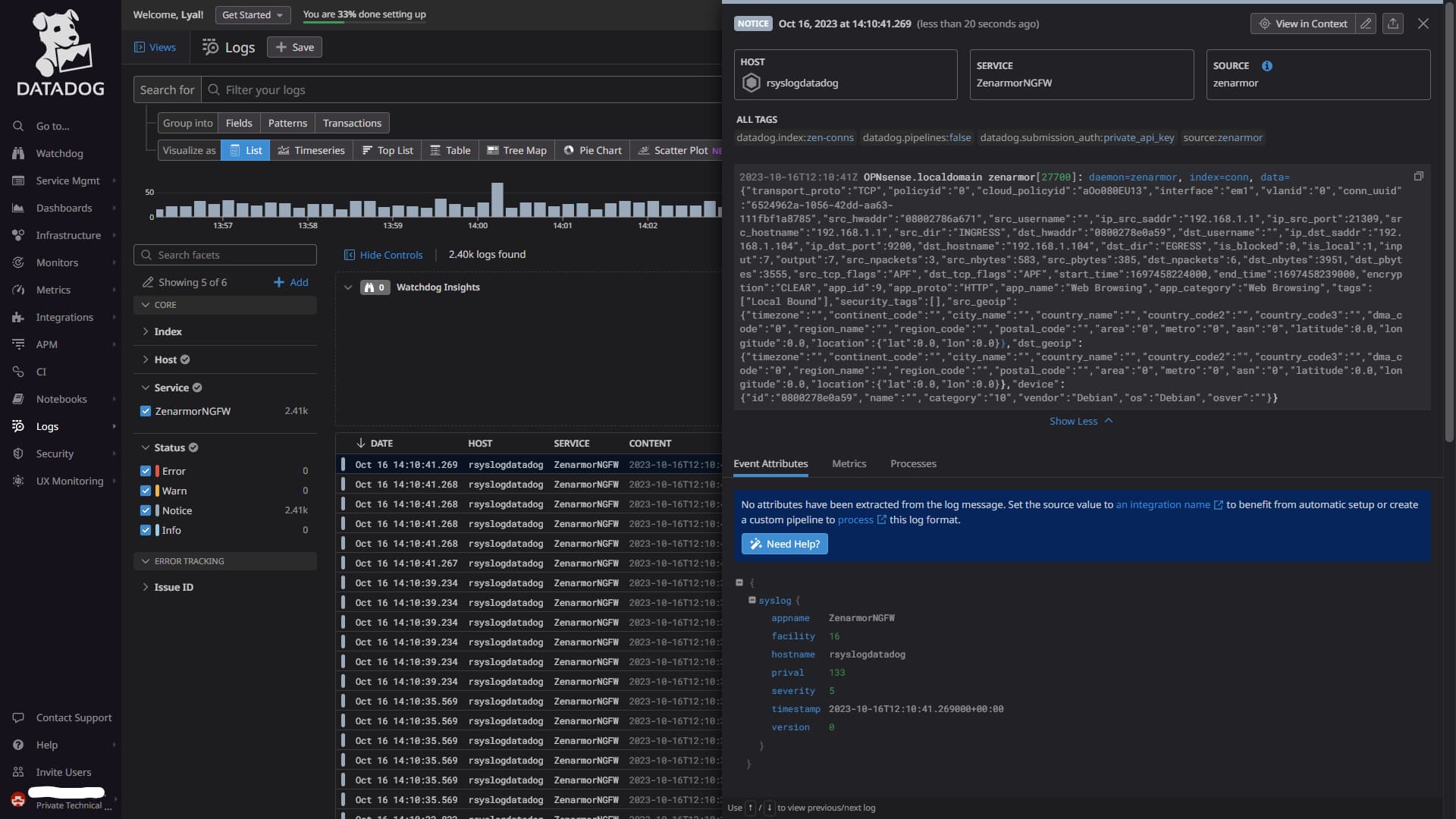
Task: Open Infrastructure in sidebar
Action: 68,235
